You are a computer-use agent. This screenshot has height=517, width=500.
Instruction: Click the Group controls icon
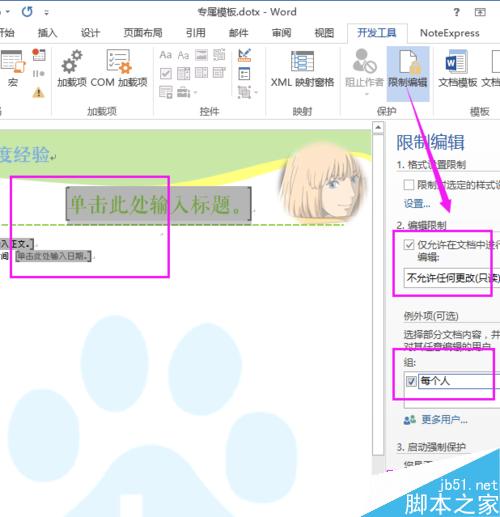click(x=244, y=92)
